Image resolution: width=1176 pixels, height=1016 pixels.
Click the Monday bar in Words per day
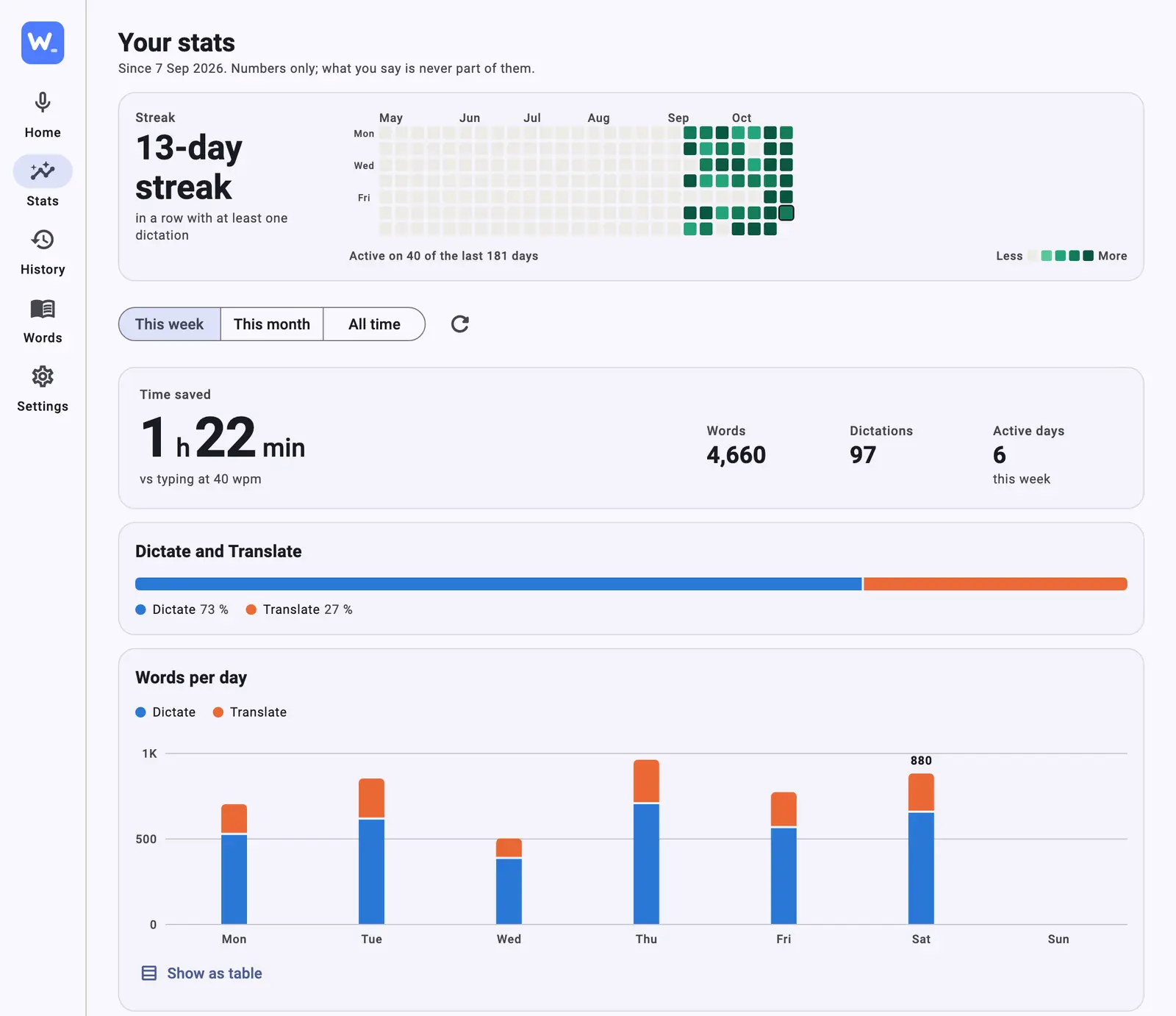[234, 865]
